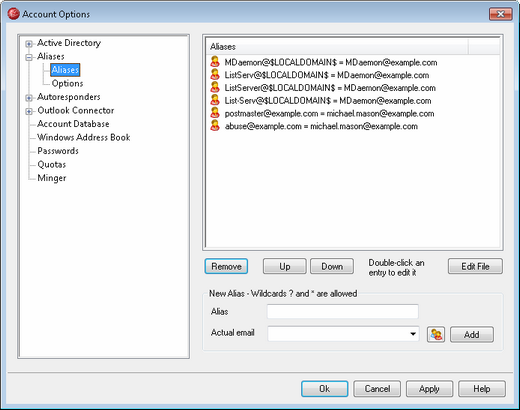Click the user icon for ListServ@$LOCALDOMAIN$ alias

click(215, 75)
